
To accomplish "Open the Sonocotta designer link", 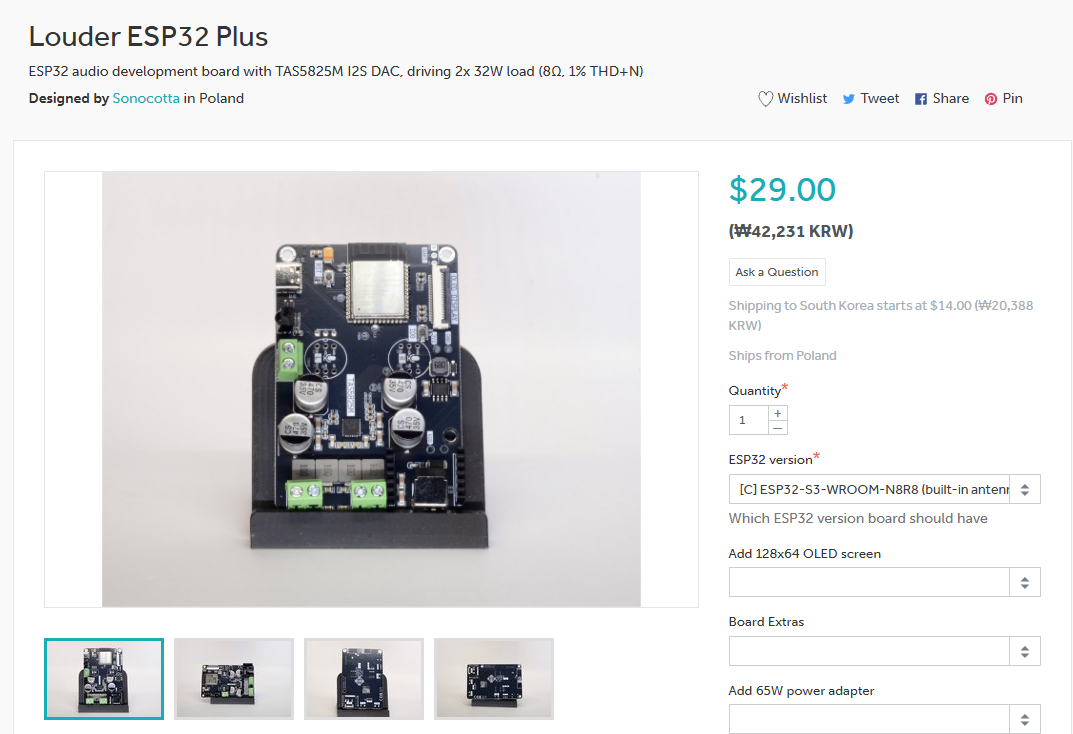I will [x=146, y=99].
